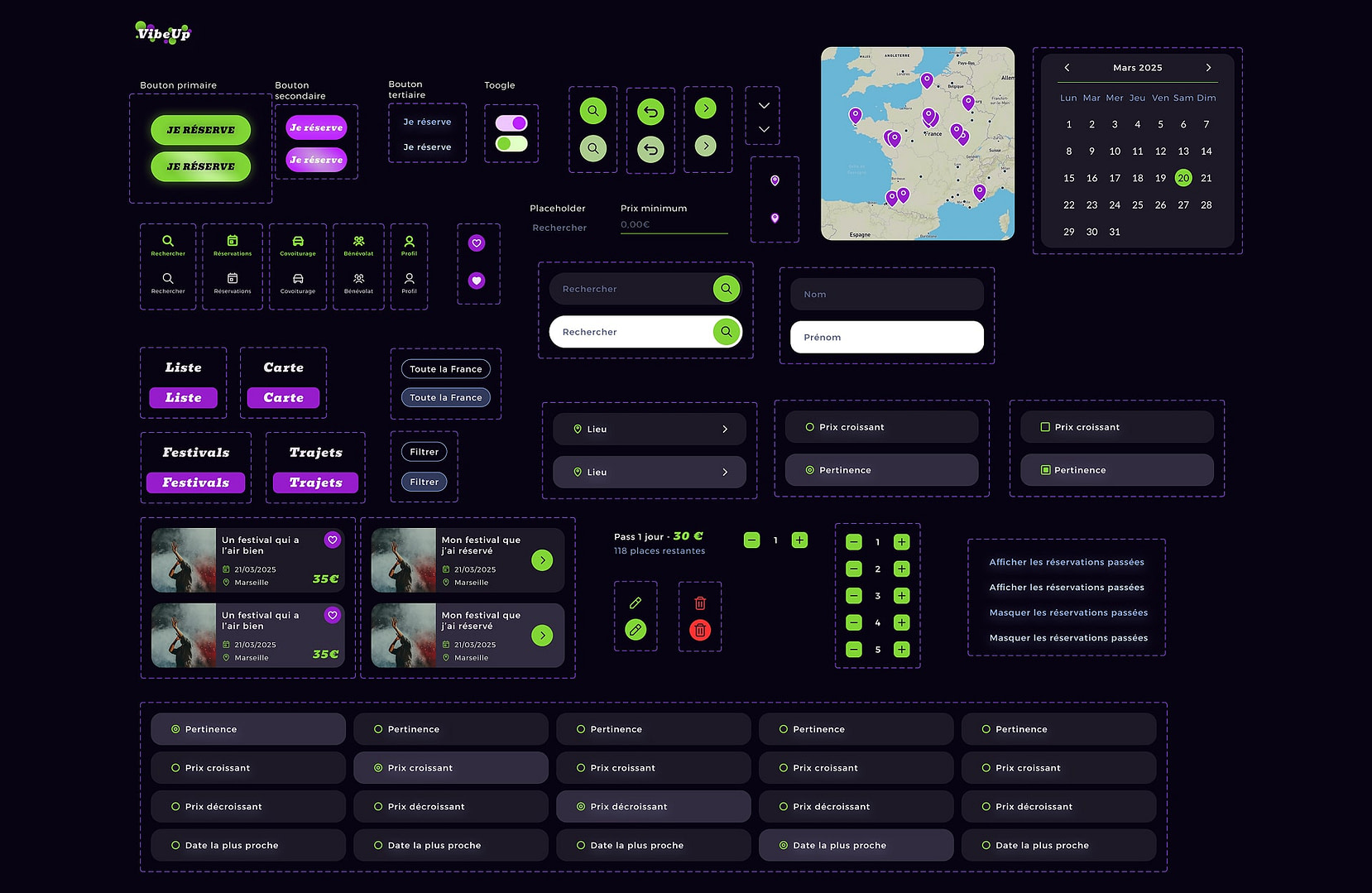1372x893 pixels.
Task: Switch to the Carte tab
Action: coord(283,398)
